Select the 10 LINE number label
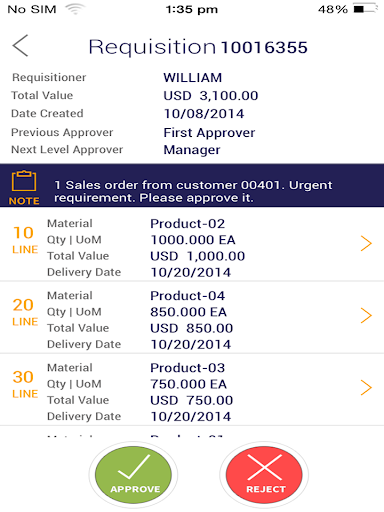The image size is (384, 512). click(x=25, y=240)
